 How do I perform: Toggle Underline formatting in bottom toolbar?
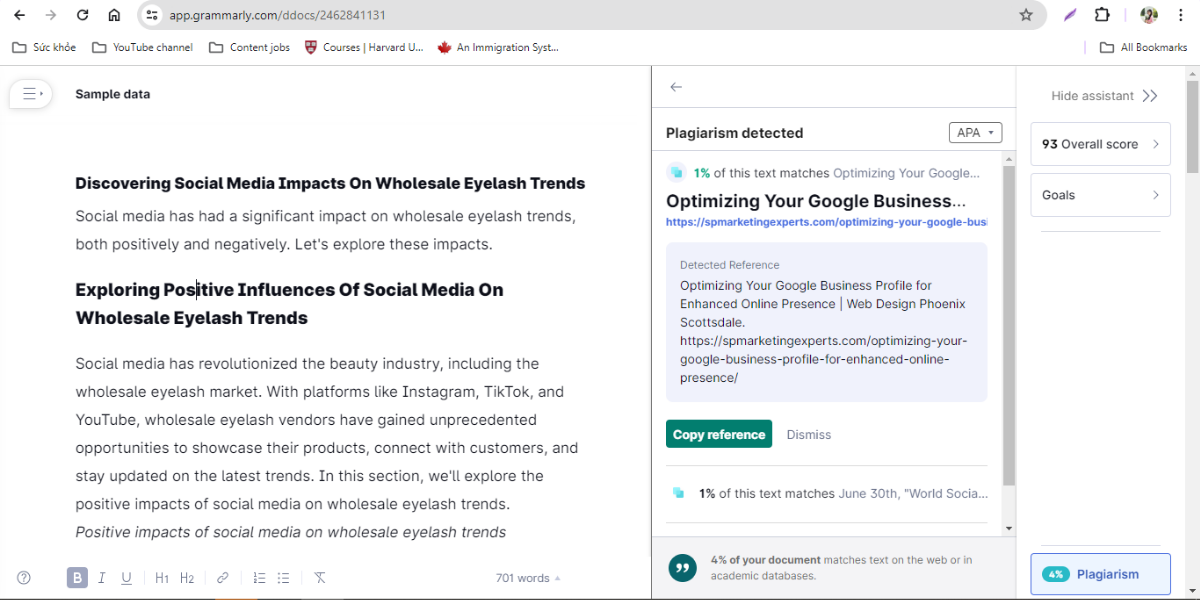click(126, 578)
